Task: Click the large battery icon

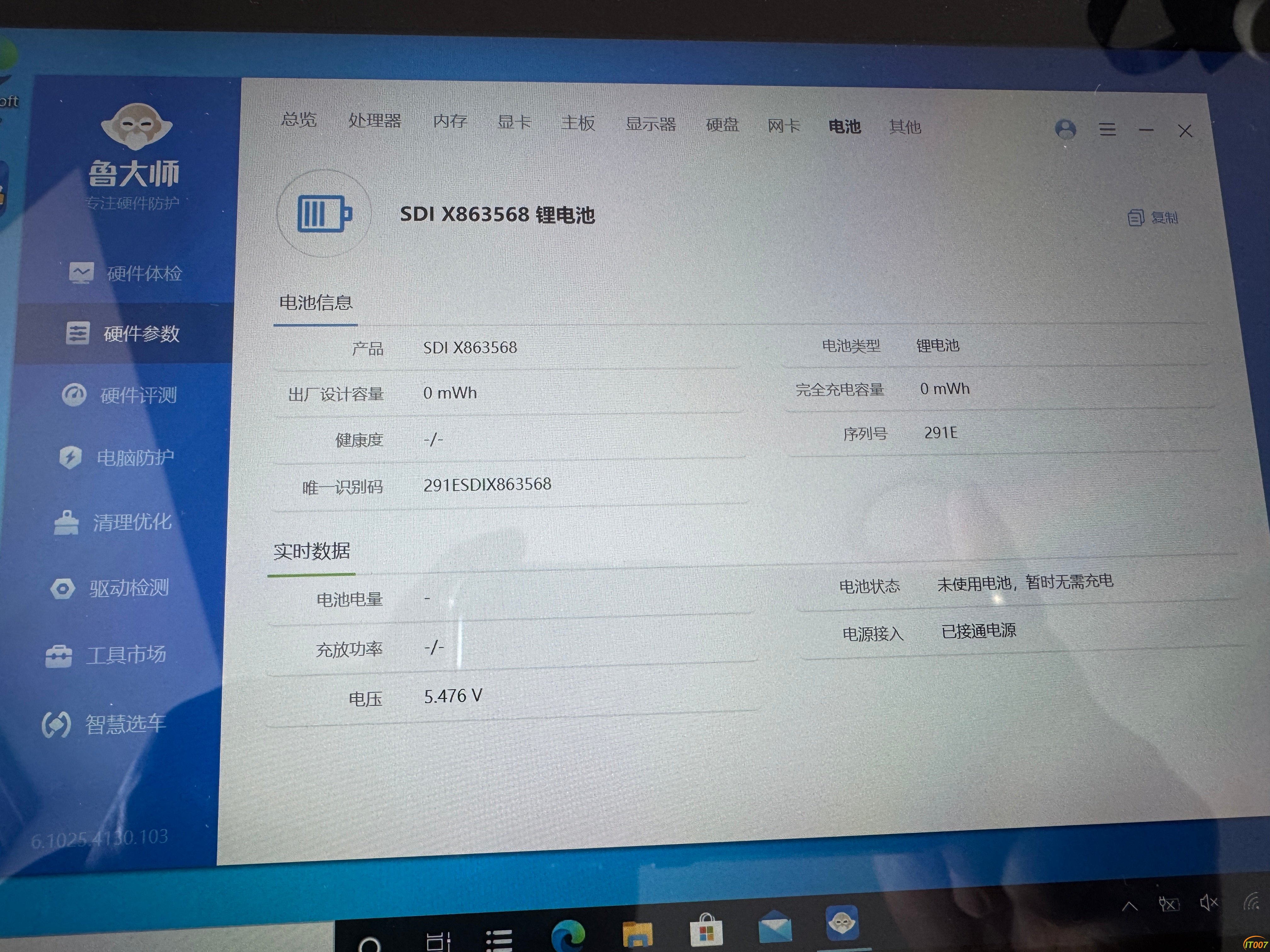Action: [324, 213]
